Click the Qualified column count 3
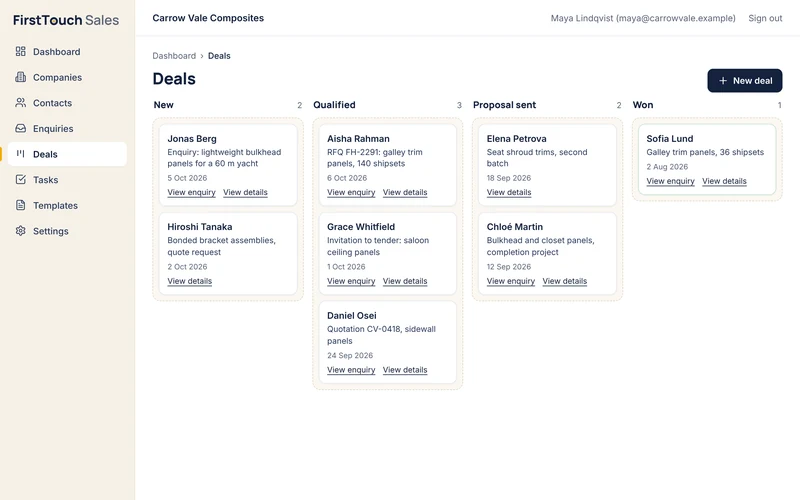The width and height of the screenshot is (800, 500). coord(459,105)
